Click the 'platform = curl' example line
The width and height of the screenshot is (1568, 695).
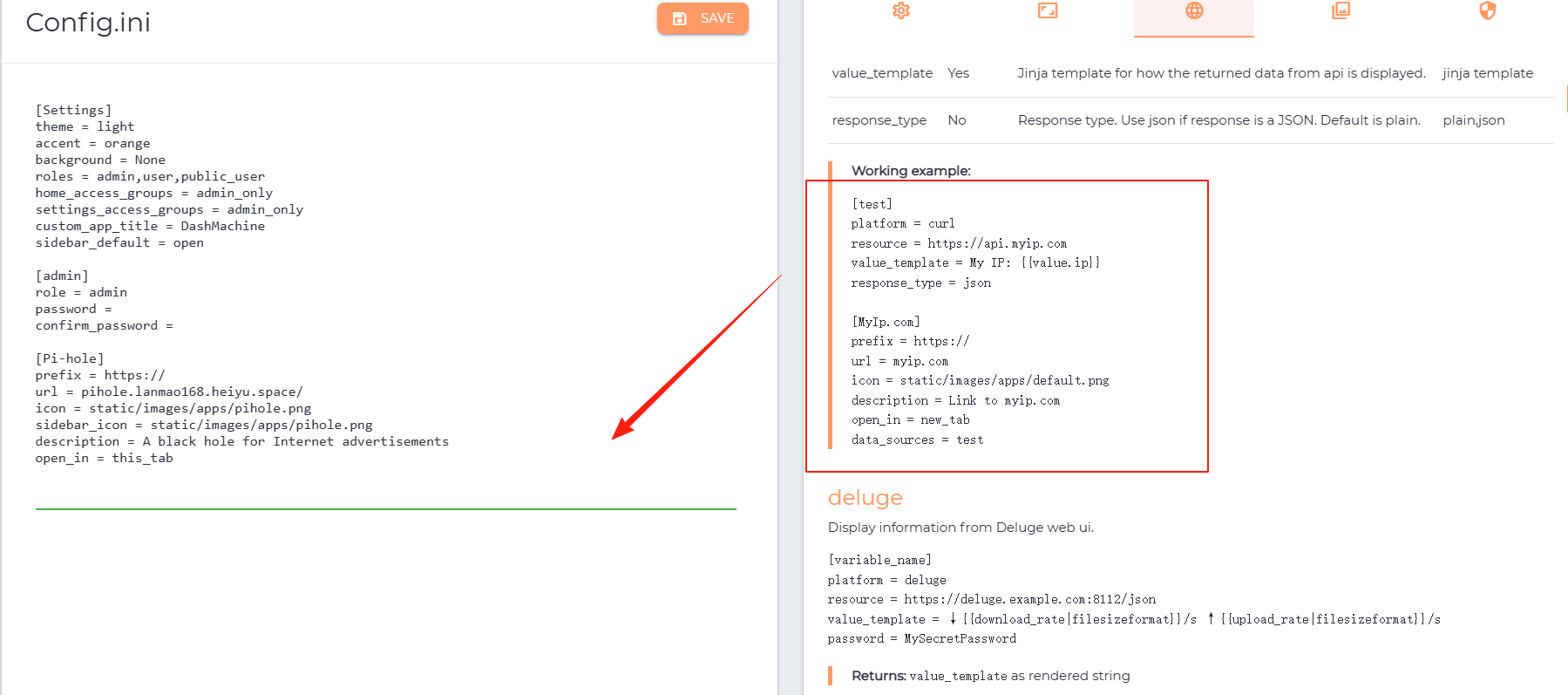click(903, 223)
